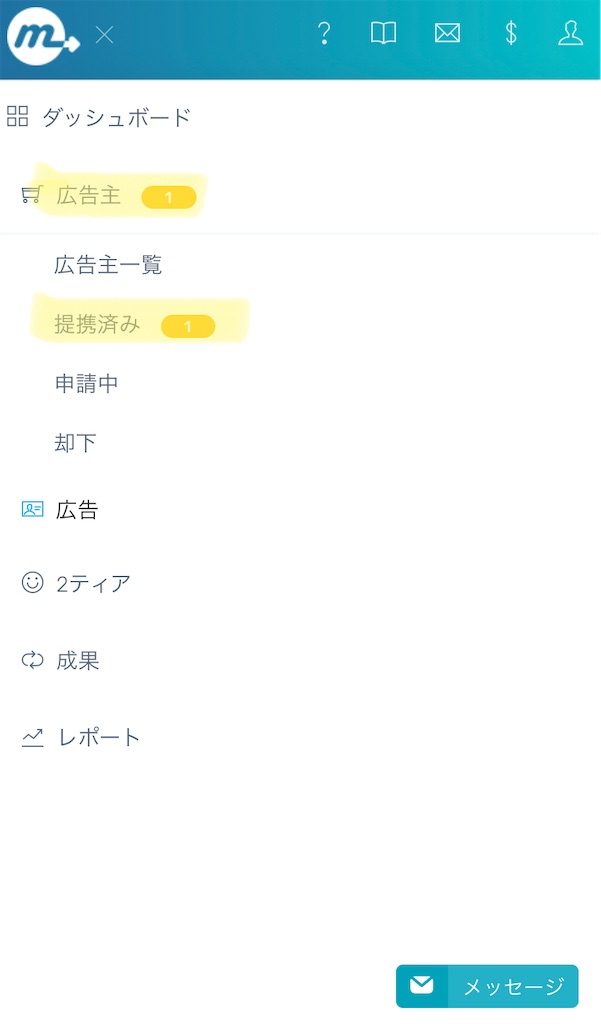Click the dollar sign payment icon
This screenshot has height=1024, width=601.
510,33
